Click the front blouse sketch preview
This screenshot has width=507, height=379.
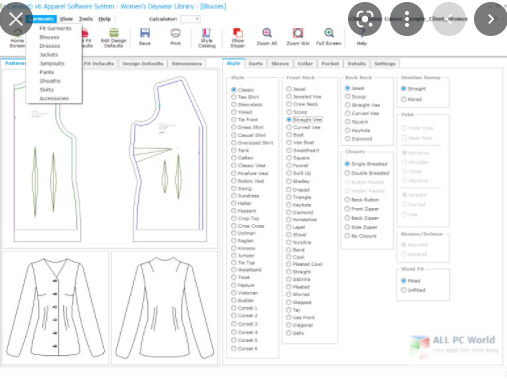click(55, 307)
